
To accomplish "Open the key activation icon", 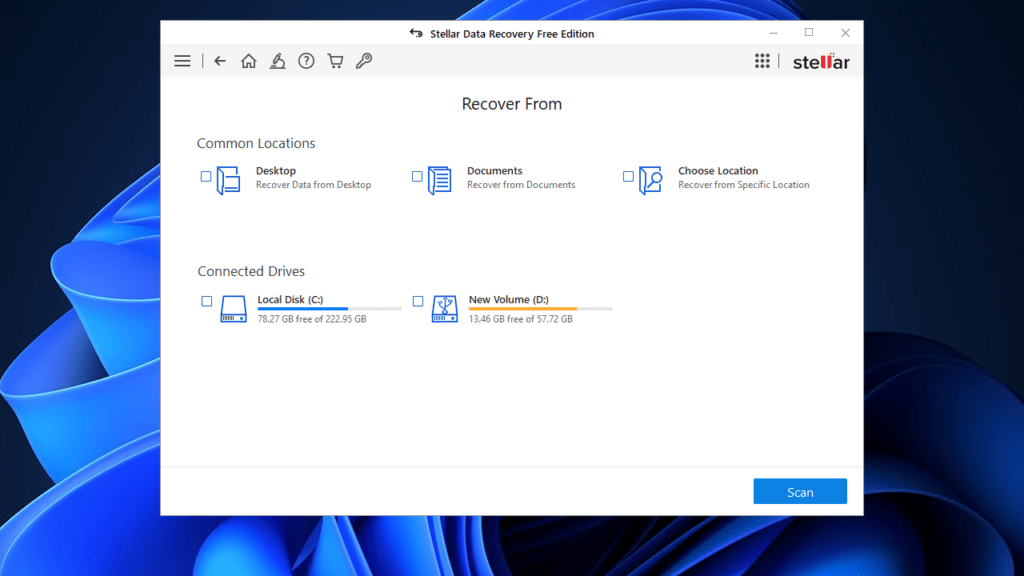I will point(364,61).
